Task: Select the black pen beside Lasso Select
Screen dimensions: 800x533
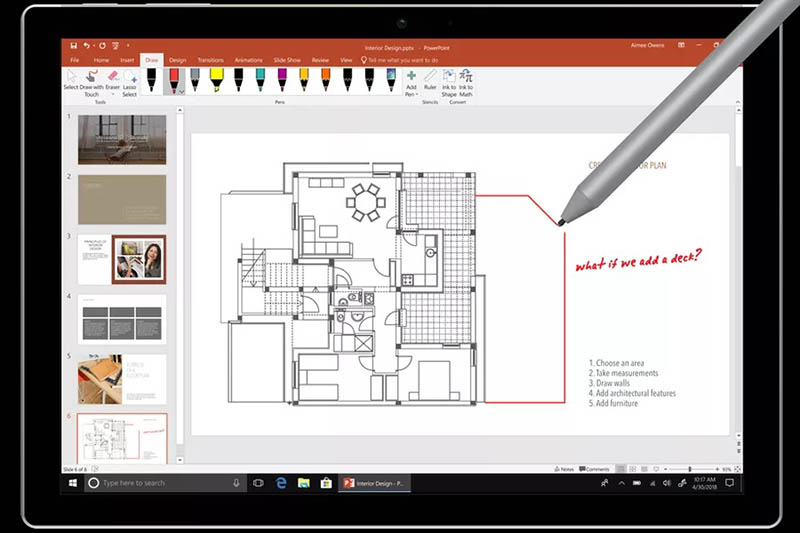Action: pyautogui.click(x=152, y=81)
